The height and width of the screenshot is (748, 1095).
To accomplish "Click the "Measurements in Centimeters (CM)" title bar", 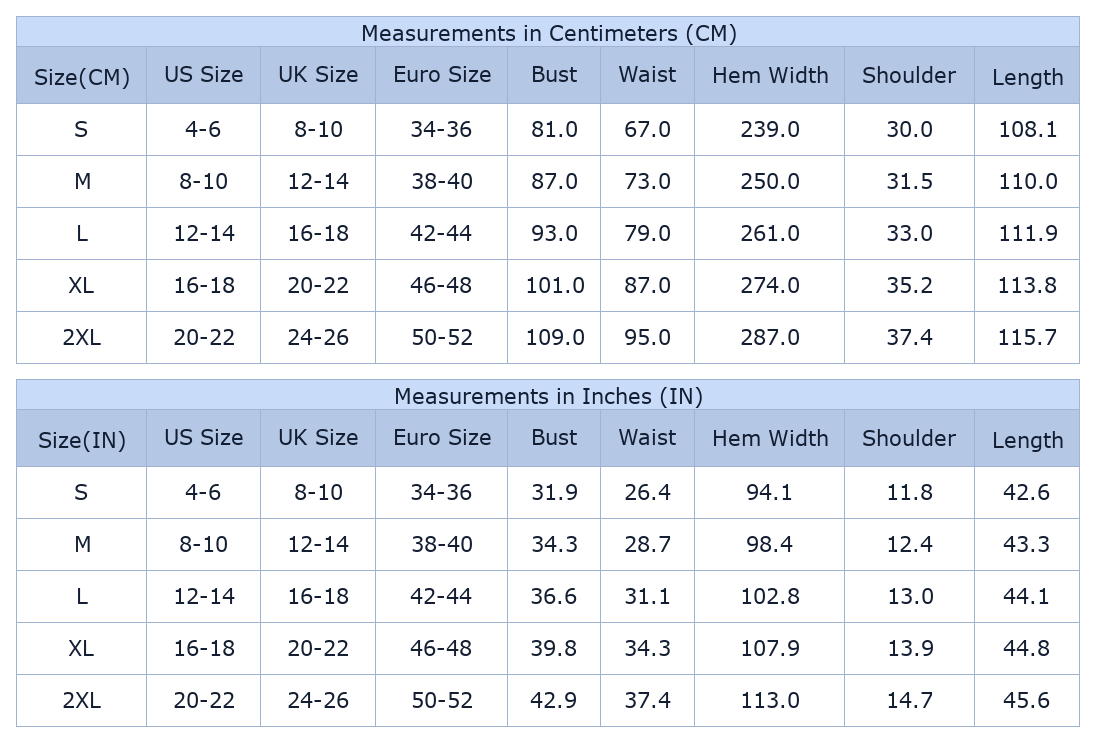I will click(548, 33).
